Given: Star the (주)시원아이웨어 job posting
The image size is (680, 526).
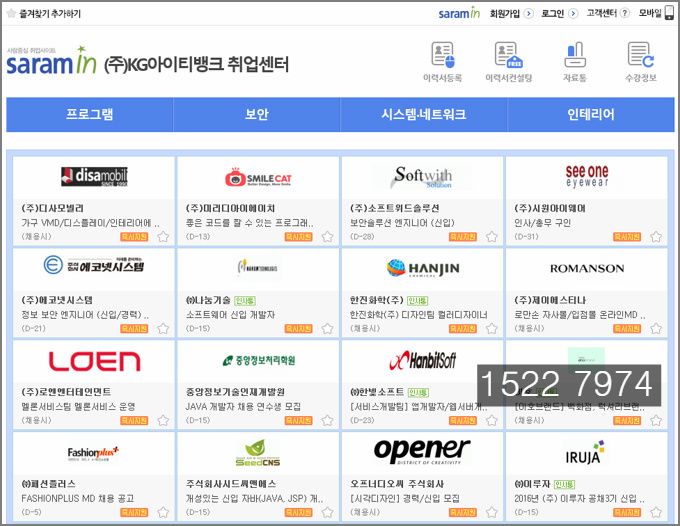Looking at the screenshot, I should tap(656, 237).
